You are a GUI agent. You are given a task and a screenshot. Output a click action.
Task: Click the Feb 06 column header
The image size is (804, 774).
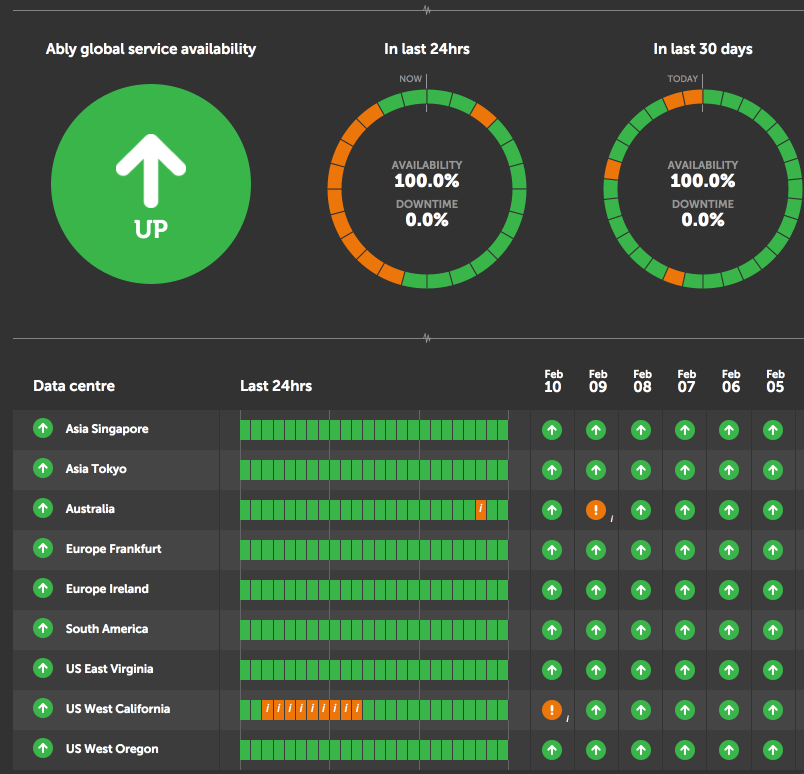(731, 381)
